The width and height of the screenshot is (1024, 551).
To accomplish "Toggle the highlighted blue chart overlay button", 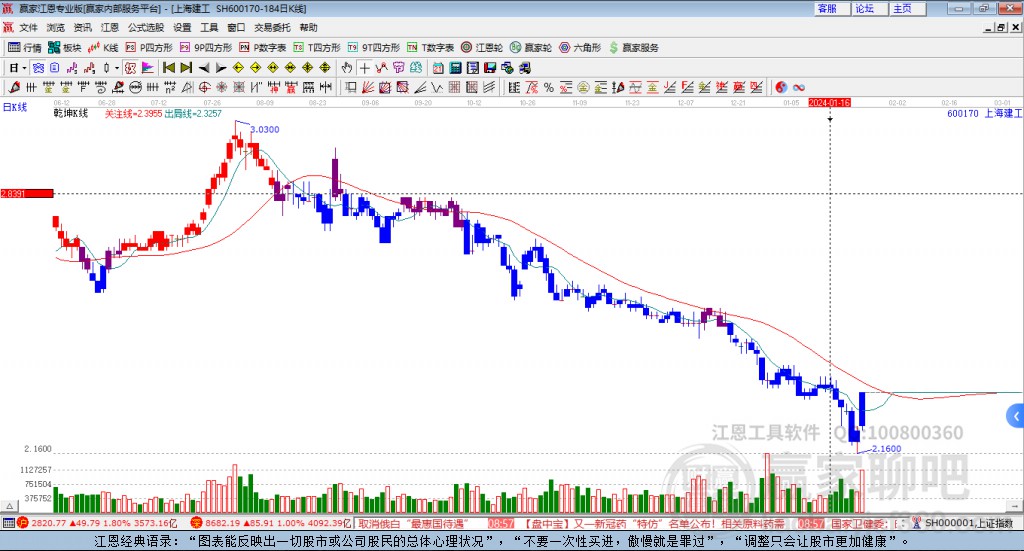I will click(39, 68).
